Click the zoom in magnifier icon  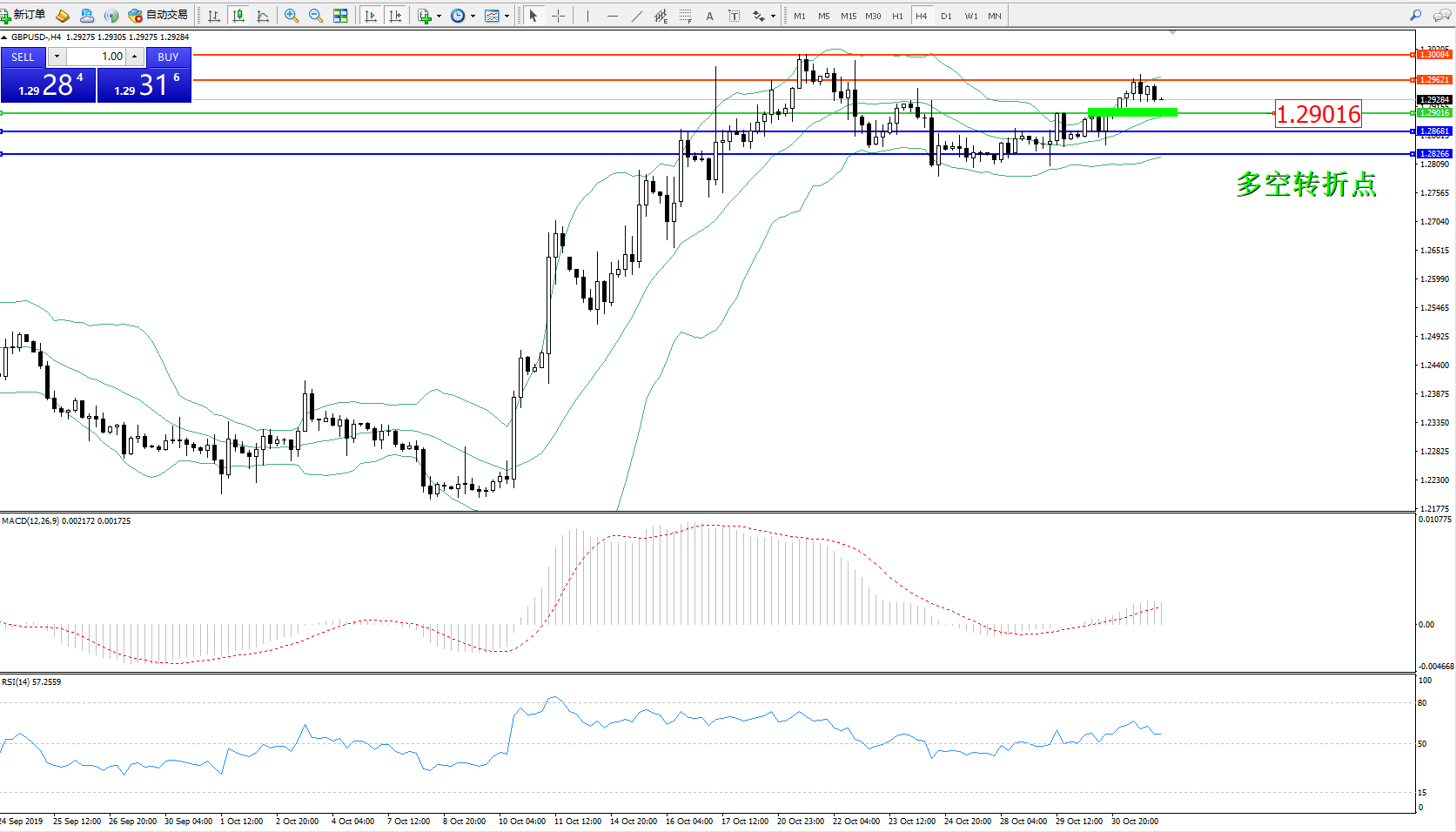click(x=292, y=16)
